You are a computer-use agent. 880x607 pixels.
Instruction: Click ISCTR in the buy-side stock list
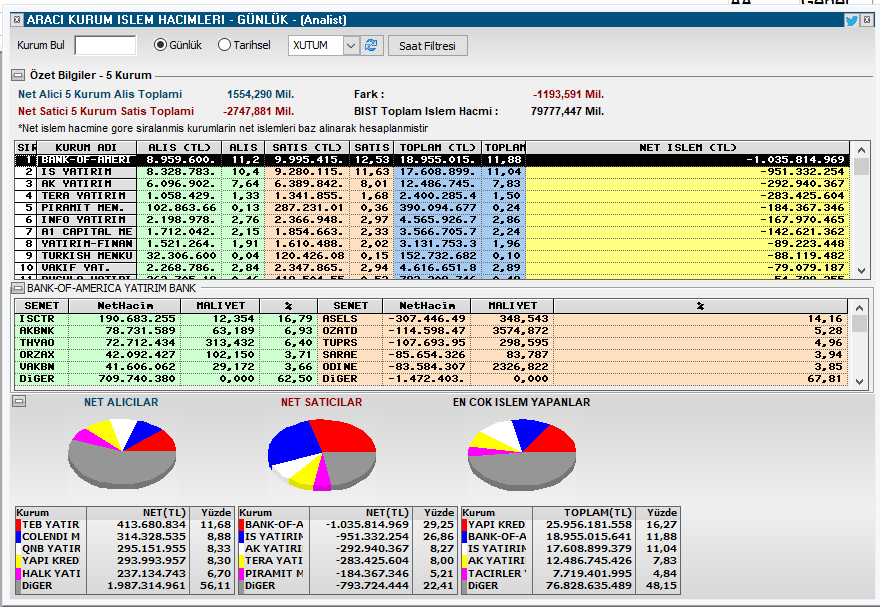point(37,319)
